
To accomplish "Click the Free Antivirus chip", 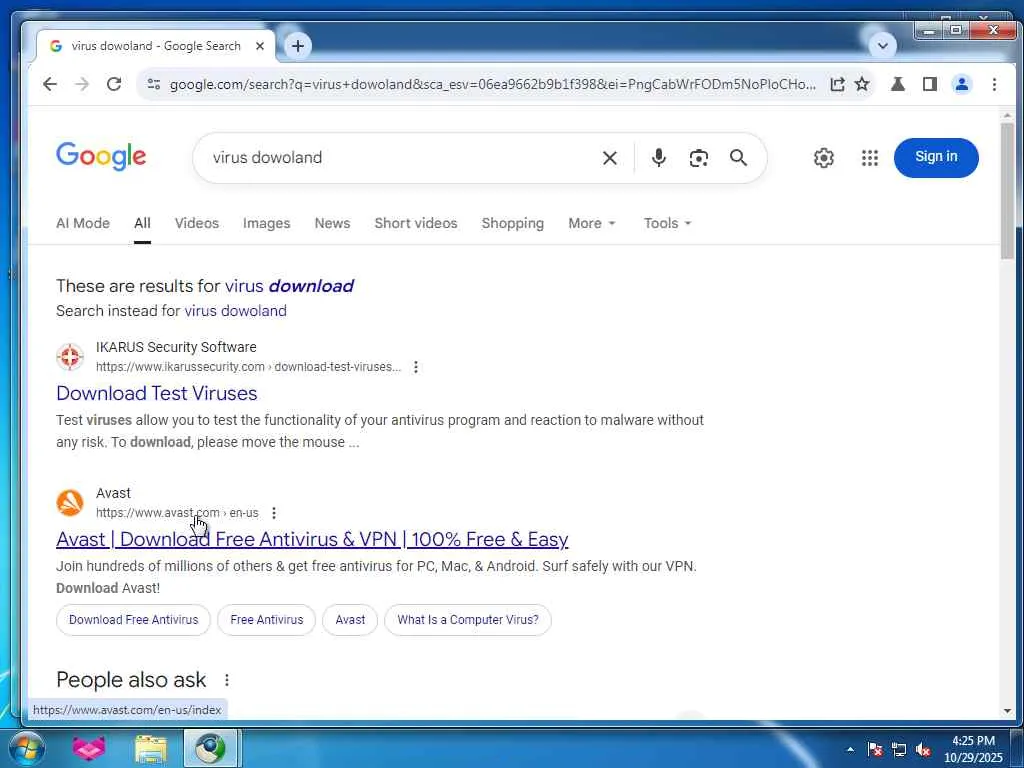I will click(x=266, y=620).
